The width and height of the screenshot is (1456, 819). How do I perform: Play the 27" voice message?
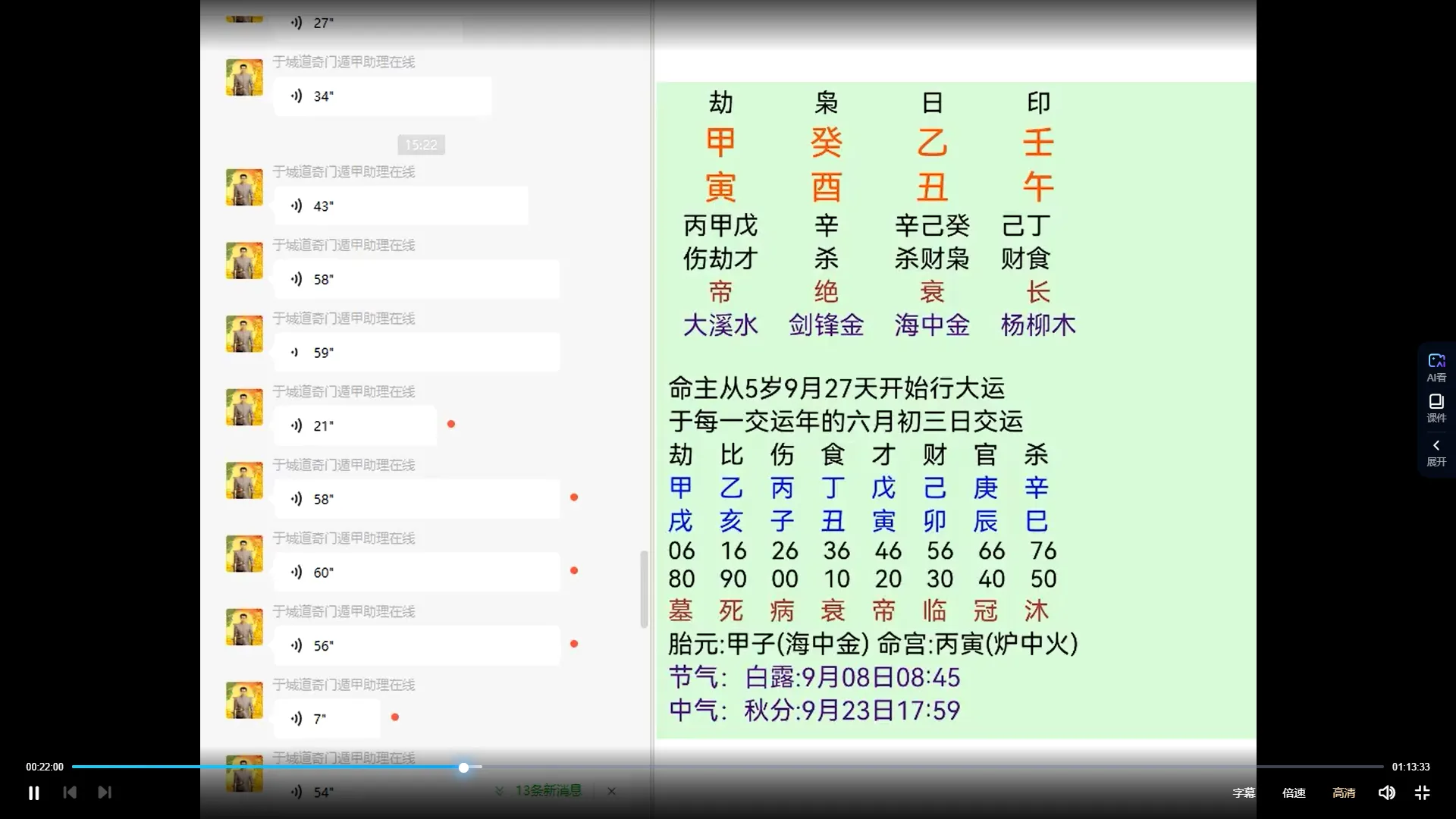point(368,23)
